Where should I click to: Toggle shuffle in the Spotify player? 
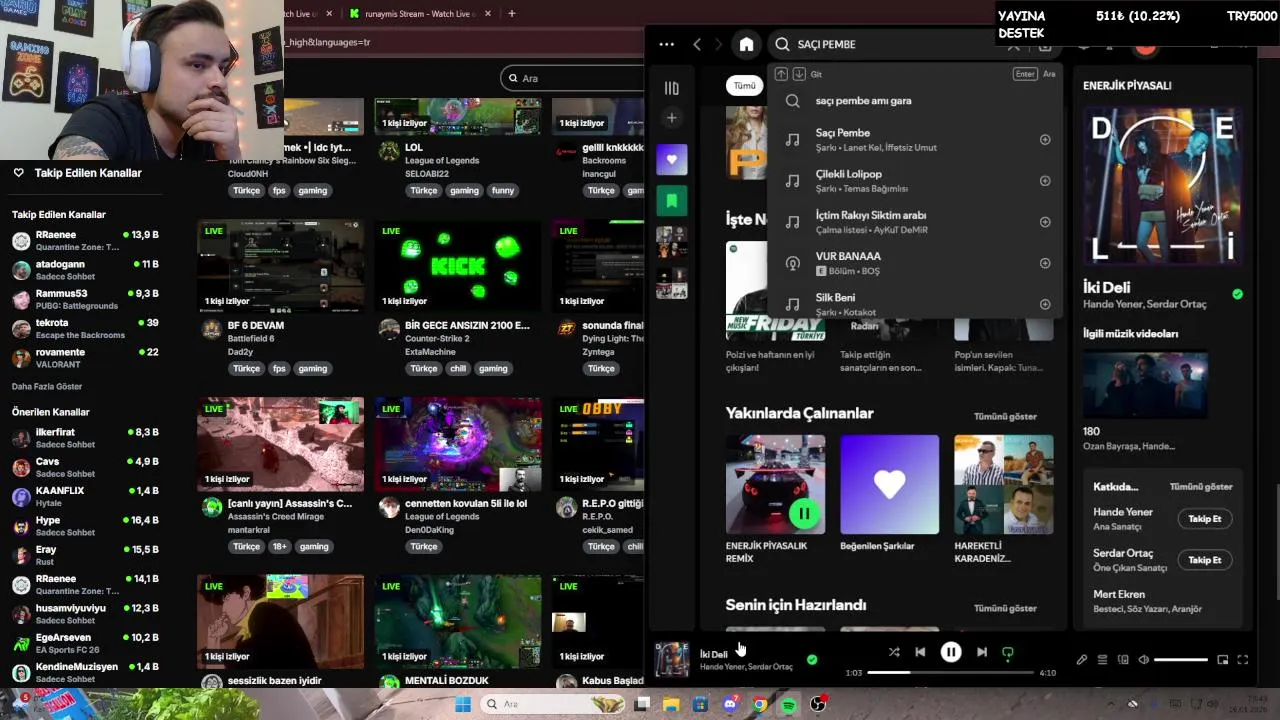coord(894,652)
